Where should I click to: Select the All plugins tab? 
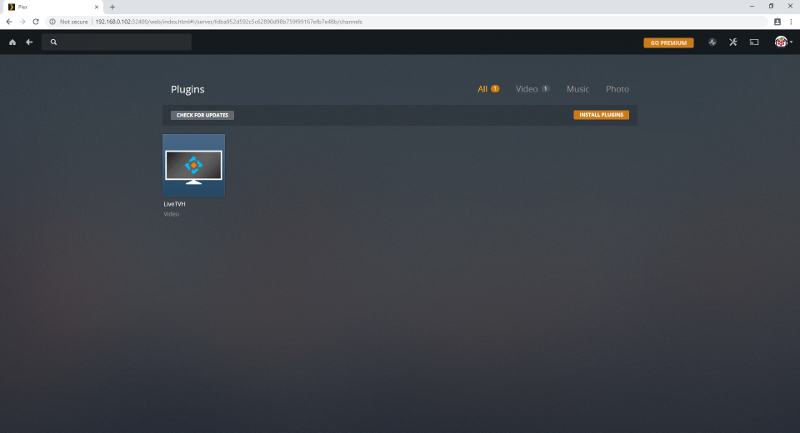[488, 89]
